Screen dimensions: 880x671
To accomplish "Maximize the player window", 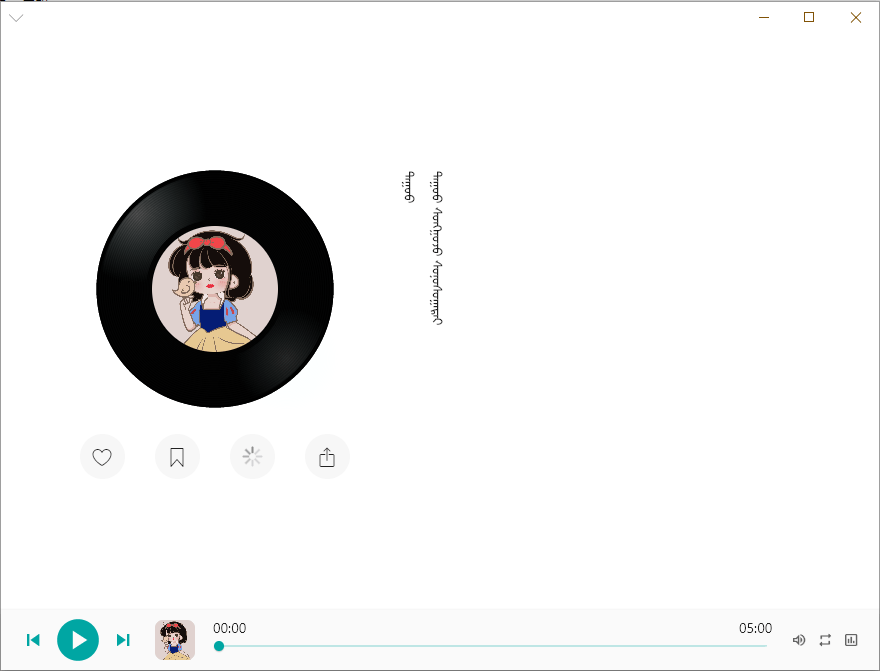I will coord(809,17).
